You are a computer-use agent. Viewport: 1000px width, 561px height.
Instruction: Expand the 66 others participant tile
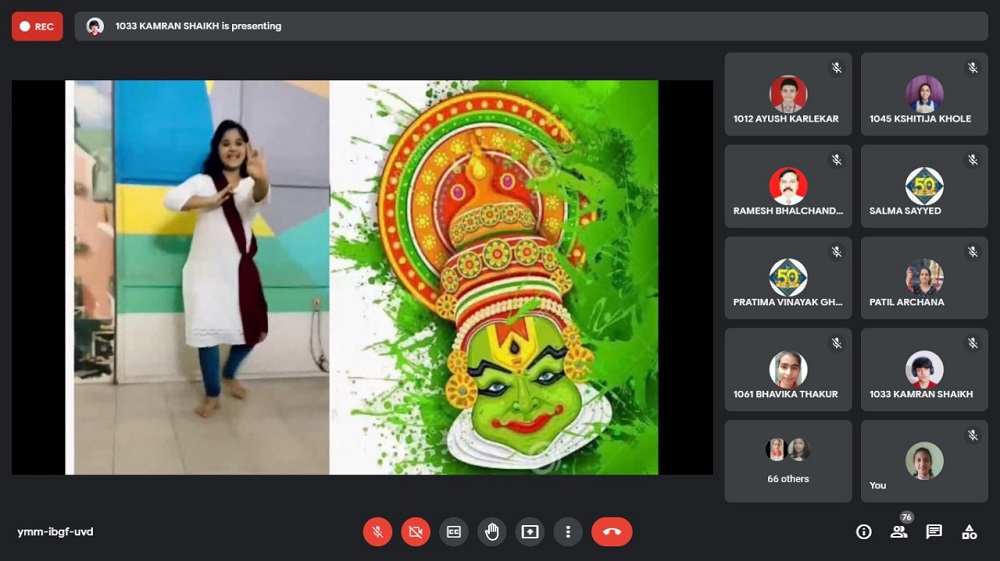pos(788,461)
